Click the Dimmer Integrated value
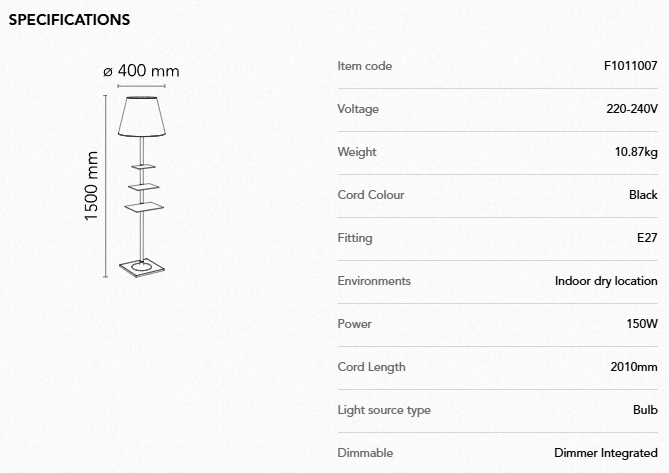The image size is (669, 473). pyautogui.click(x=606, y=453)
